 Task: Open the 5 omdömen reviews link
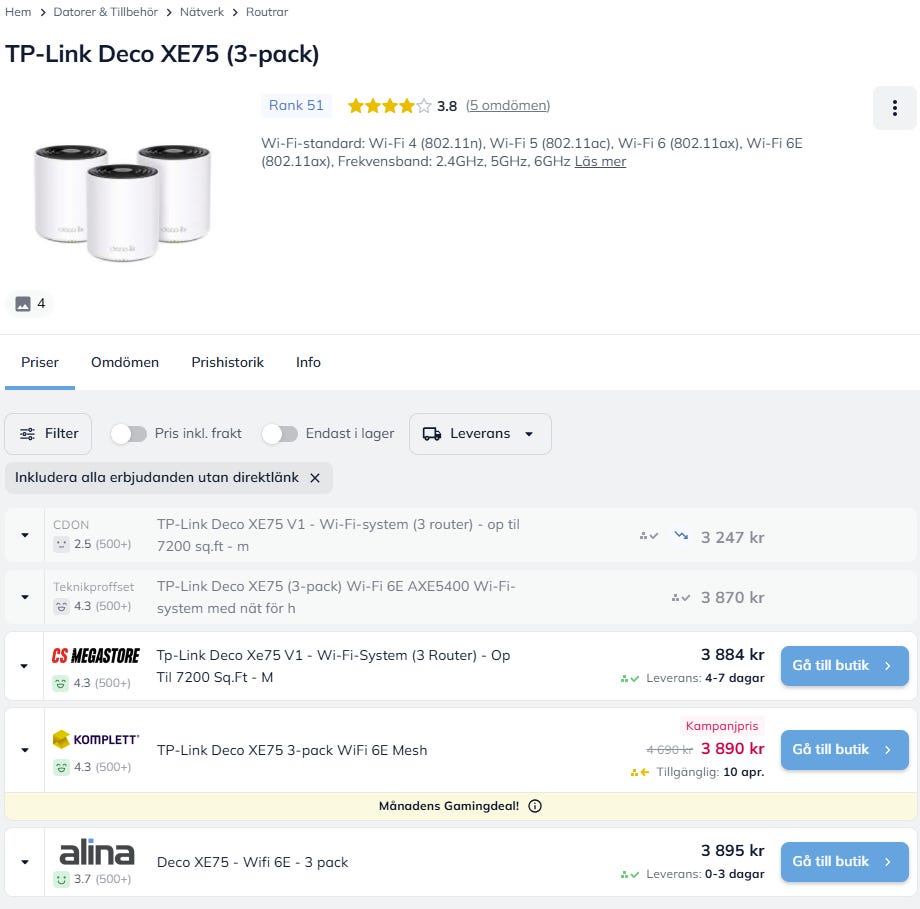[x=508, y=106]
